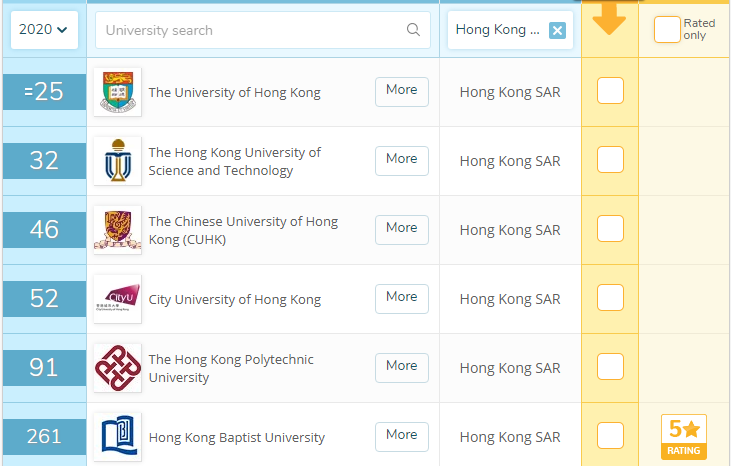Screen dimensions: 731x466
Task: Open the CUHK crest logo
Action: [x=117, y=230]
